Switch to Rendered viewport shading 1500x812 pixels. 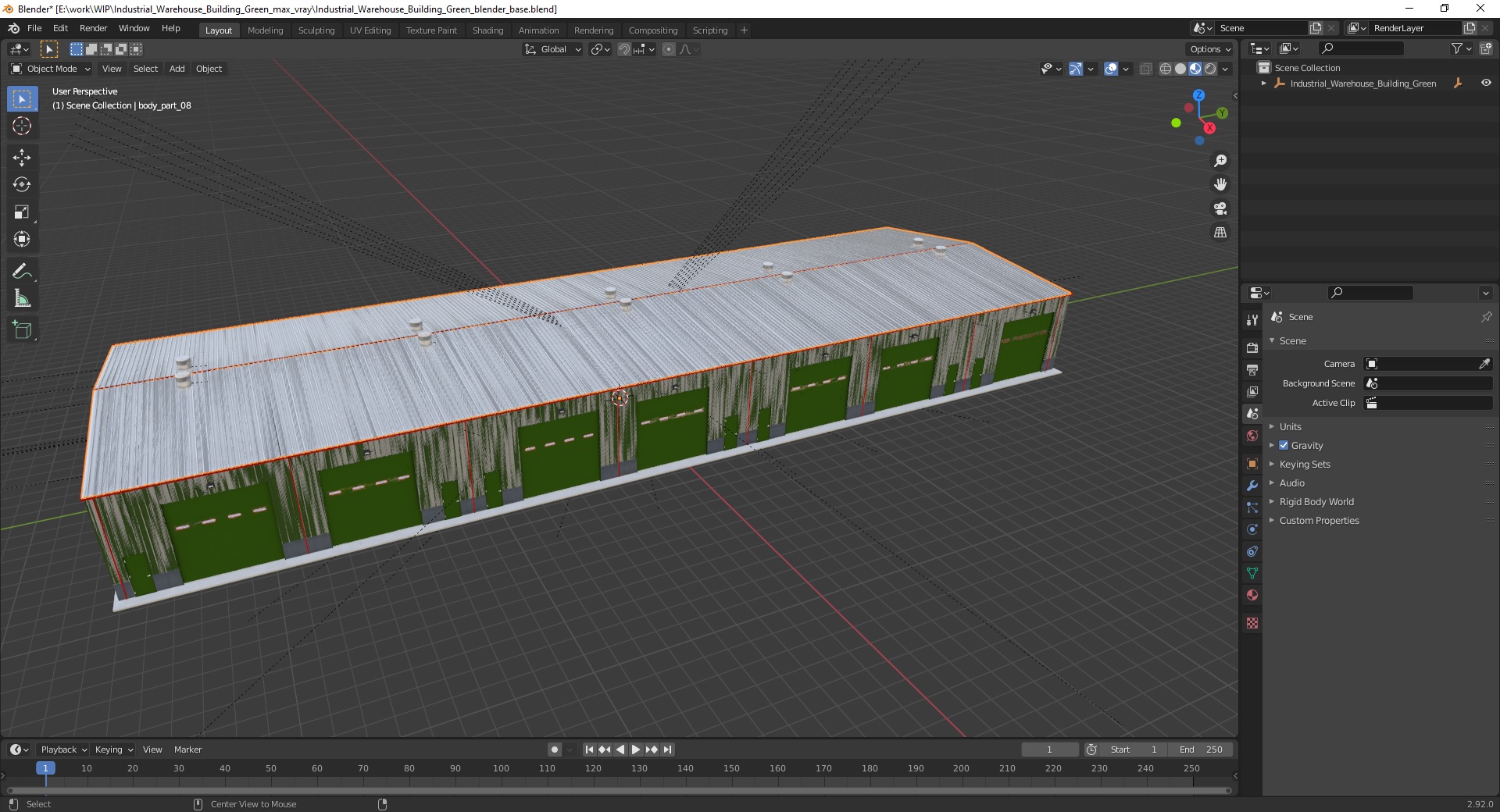click(x=1210, y=69)
